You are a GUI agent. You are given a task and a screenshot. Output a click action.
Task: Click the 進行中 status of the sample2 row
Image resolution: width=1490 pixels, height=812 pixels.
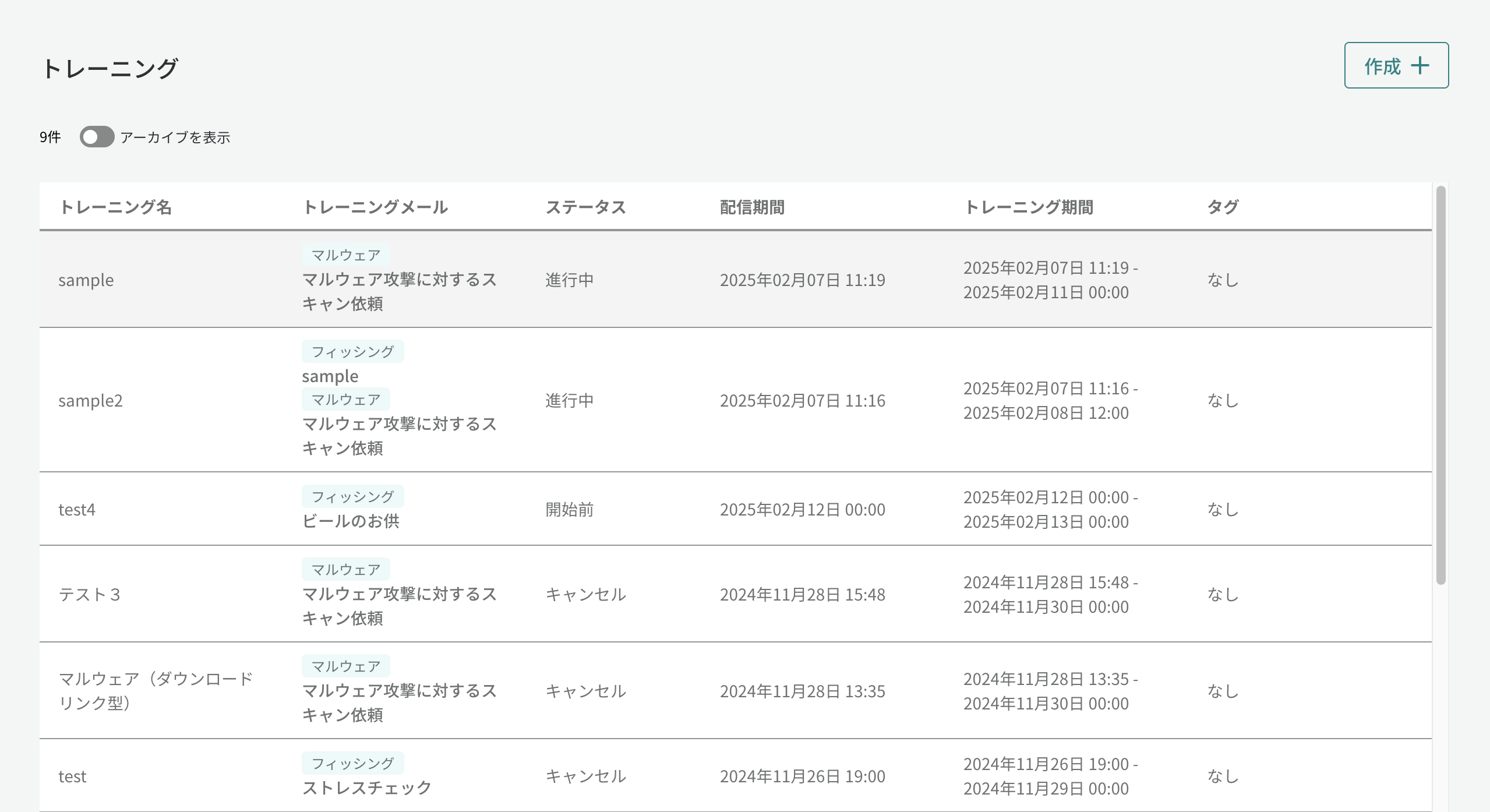(x=569, y=401)
